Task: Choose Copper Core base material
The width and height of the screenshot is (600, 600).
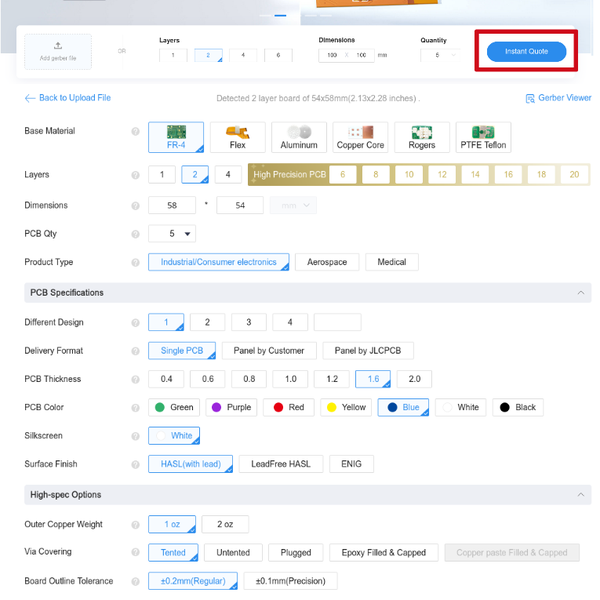Action: 360,137
